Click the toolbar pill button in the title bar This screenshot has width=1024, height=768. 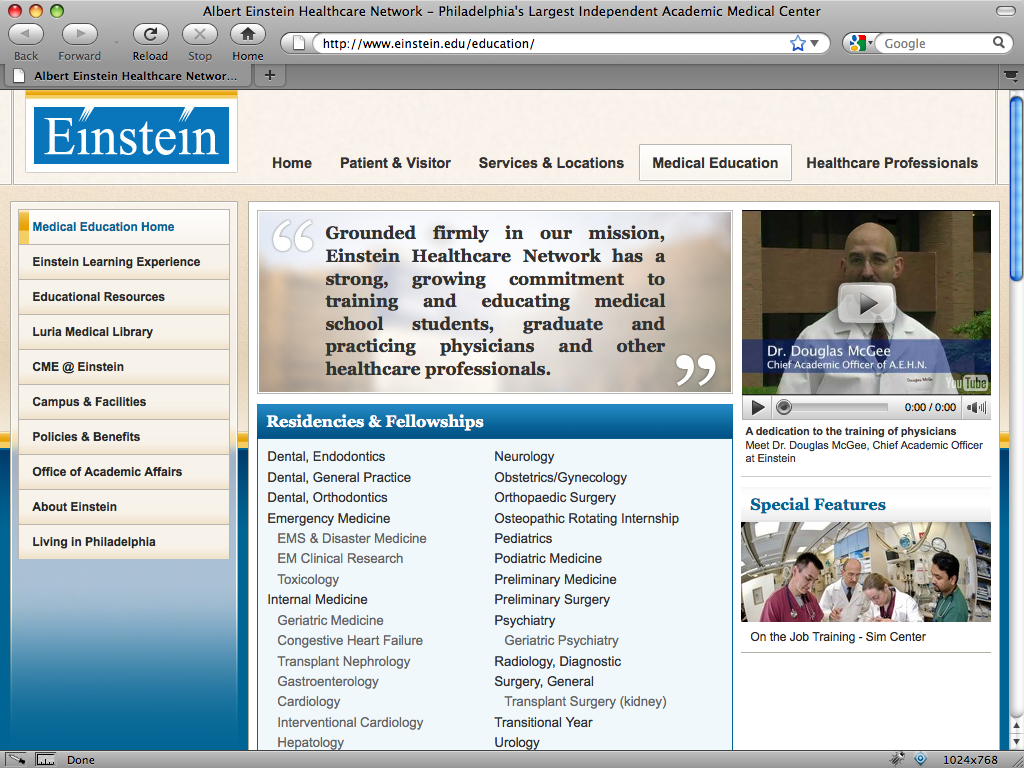pos(1005,11)
